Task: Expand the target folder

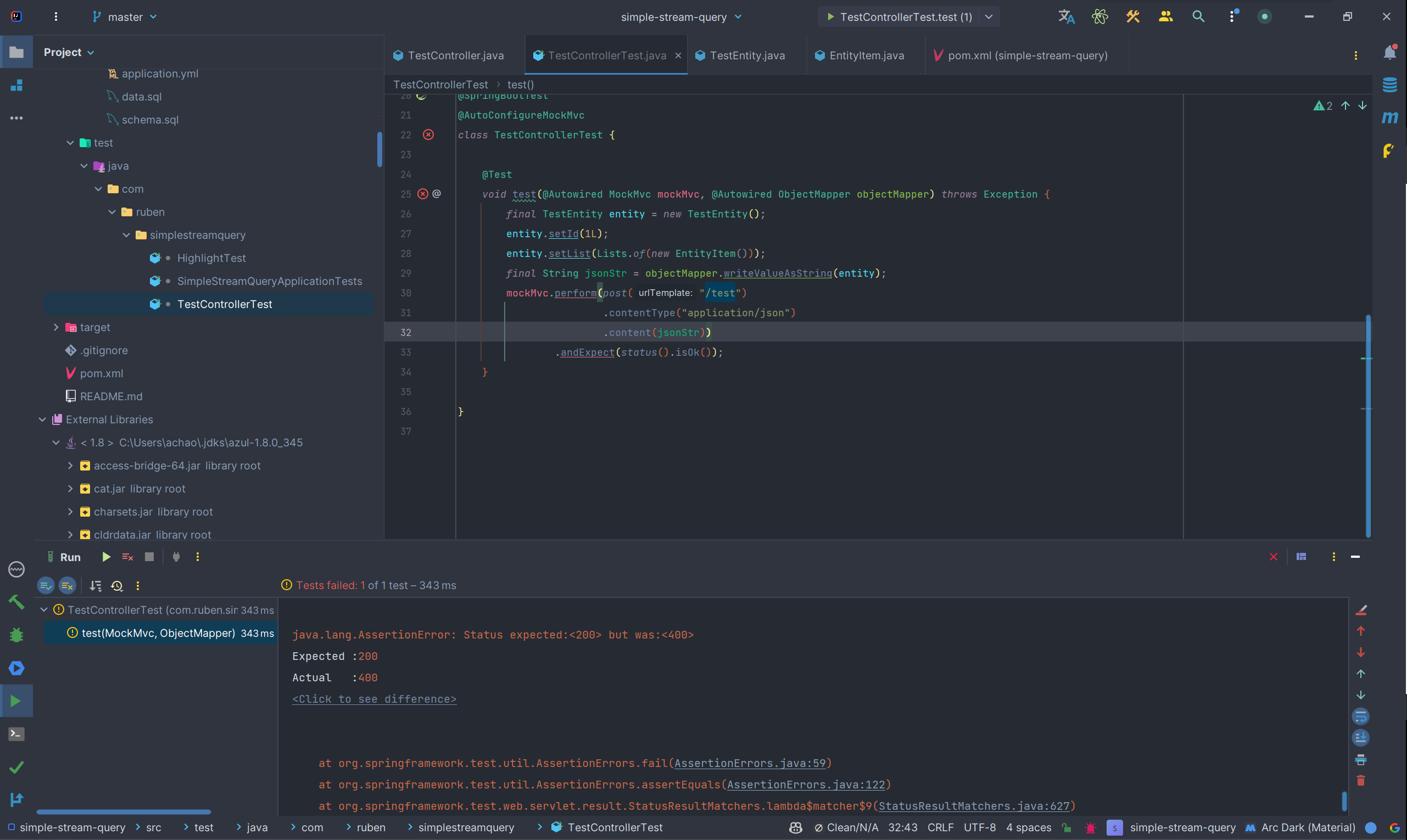Action: click(x=56, y=327)
